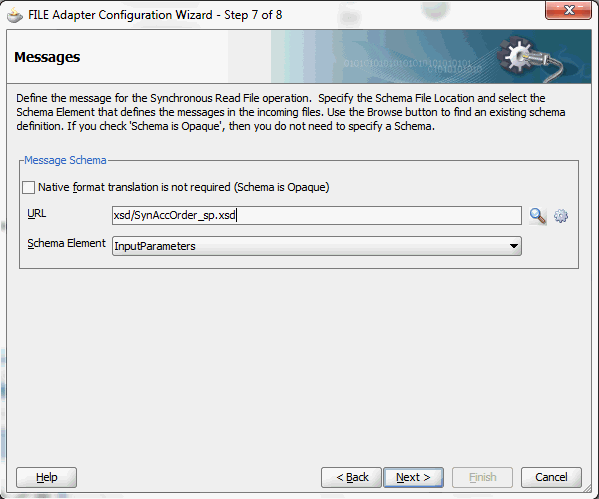Viewport: 599px width, 499px height.
Task: Enable the Schema is Opaque checkbox
Action: (28, 187)
